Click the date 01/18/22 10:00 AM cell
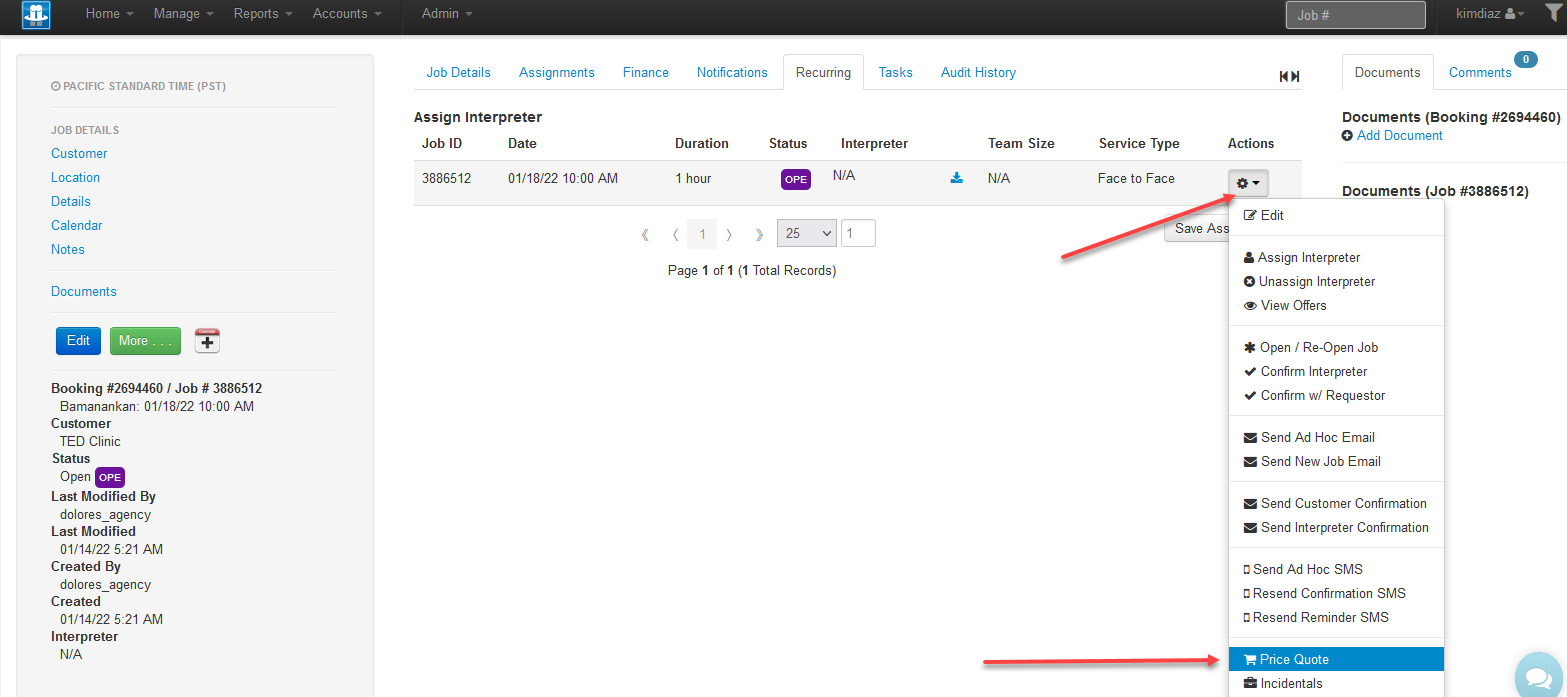The image size is (1567, 697). point(563,178)
